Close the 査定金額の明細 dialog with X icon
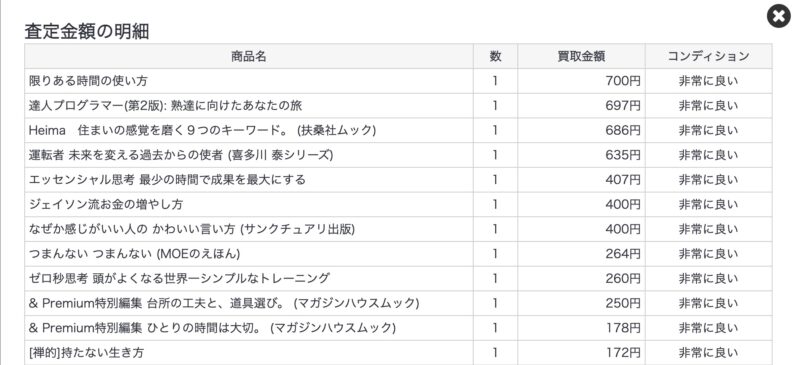 (779, 16)
